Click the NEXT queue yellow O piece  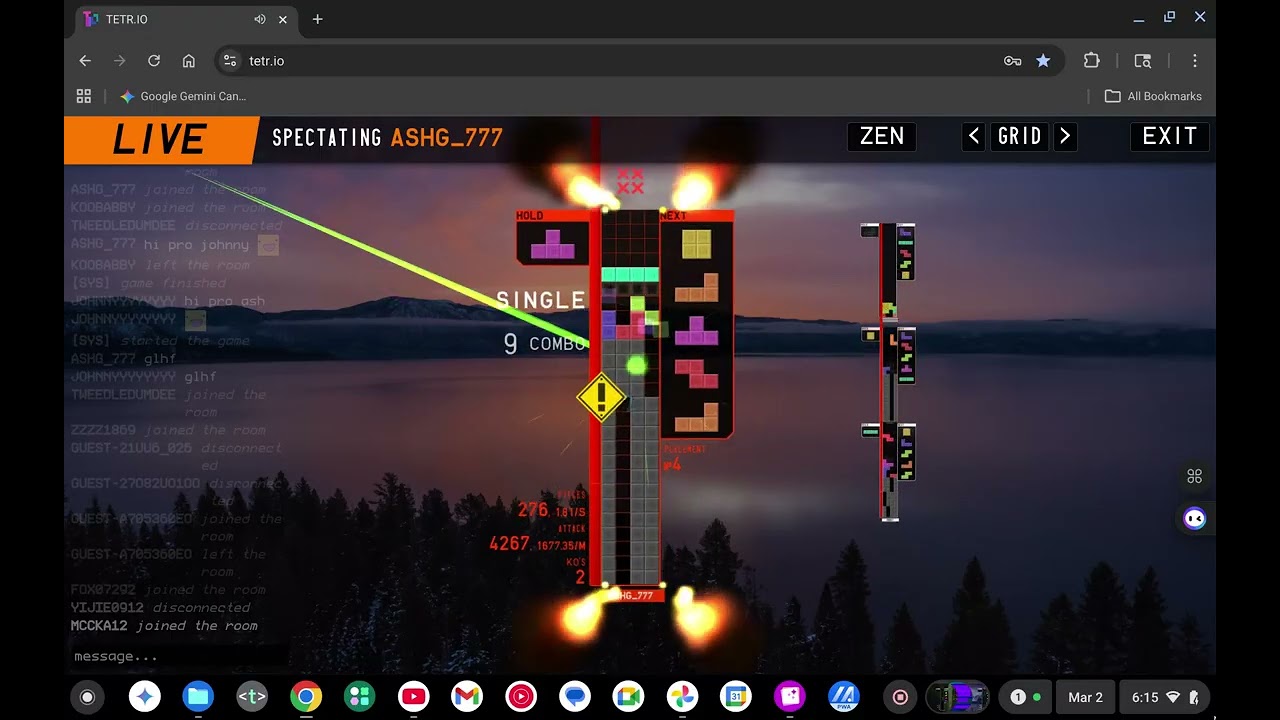[696, 244]
